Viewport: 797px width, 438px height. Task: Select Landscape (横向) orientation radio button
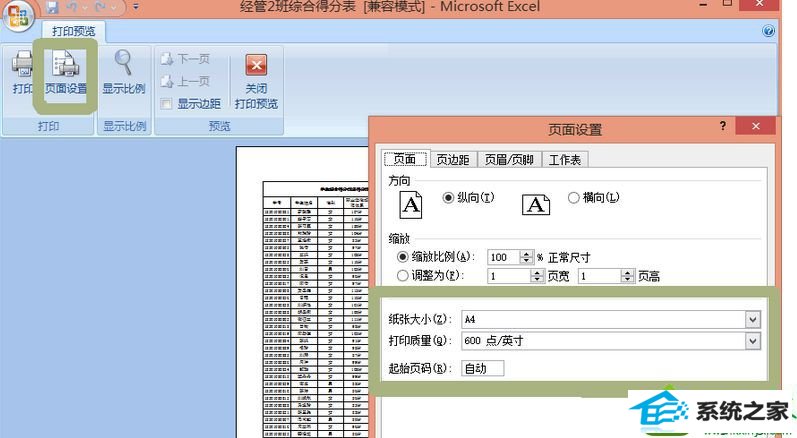[x=573, y=198]
